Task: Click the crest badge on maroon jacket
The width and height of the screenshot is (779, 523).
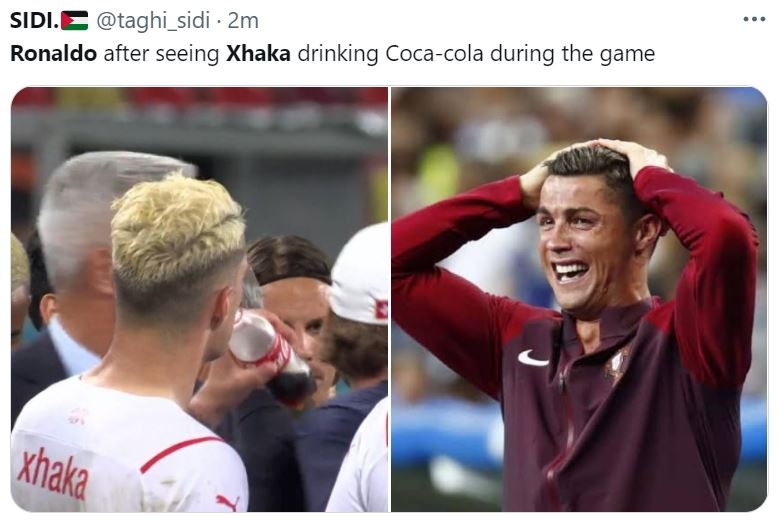Action: [614, 365]
